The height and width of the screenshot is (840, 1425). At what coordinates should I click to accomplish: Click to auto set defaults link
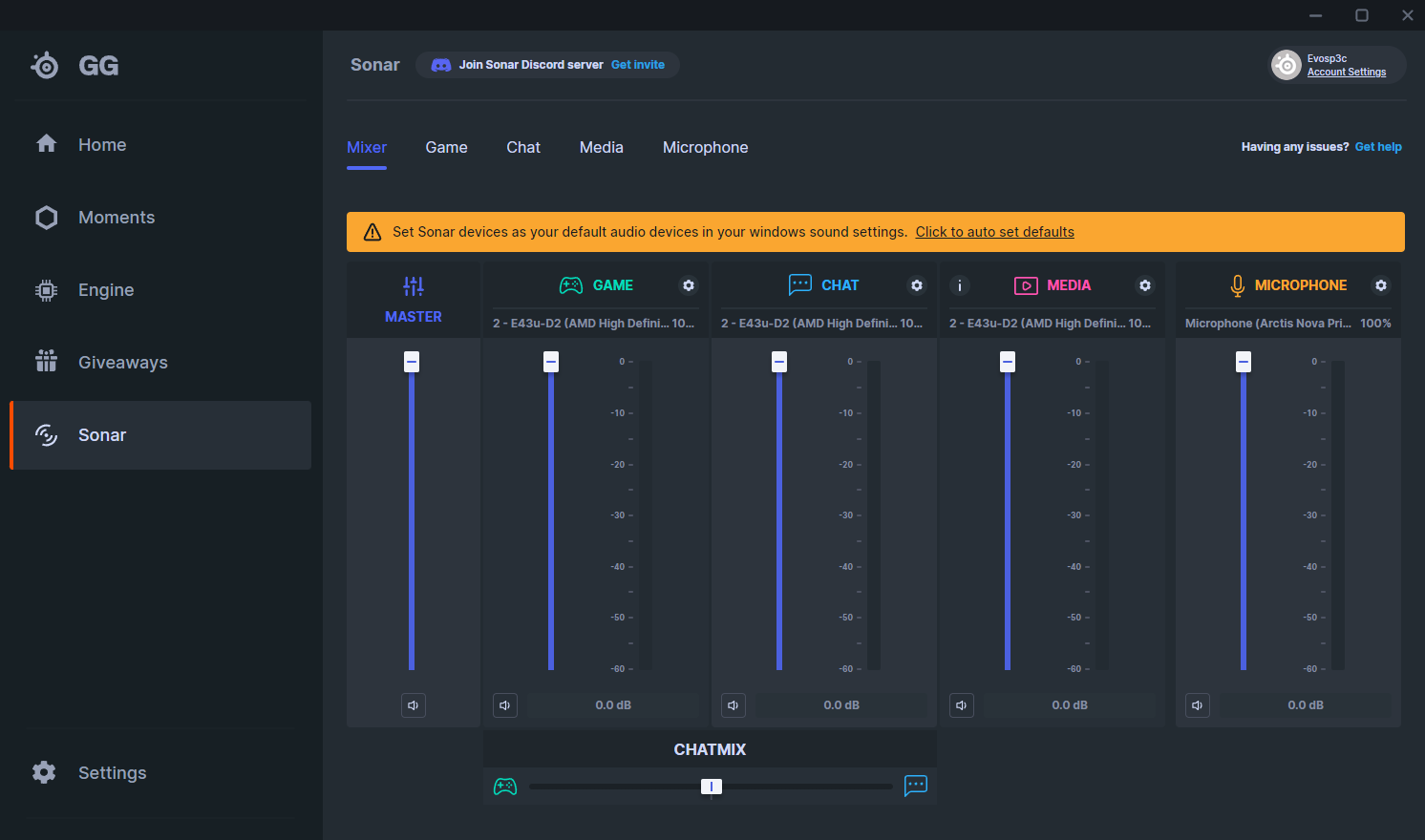[x=995, y=232]
